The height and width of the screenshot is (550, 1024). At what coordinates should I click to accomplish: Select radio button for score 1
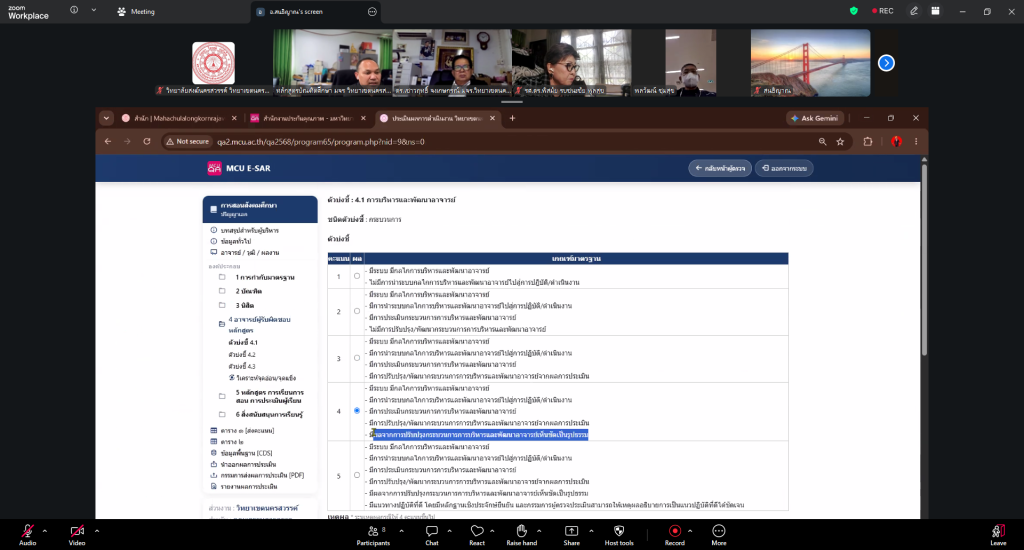pos(357,276)
